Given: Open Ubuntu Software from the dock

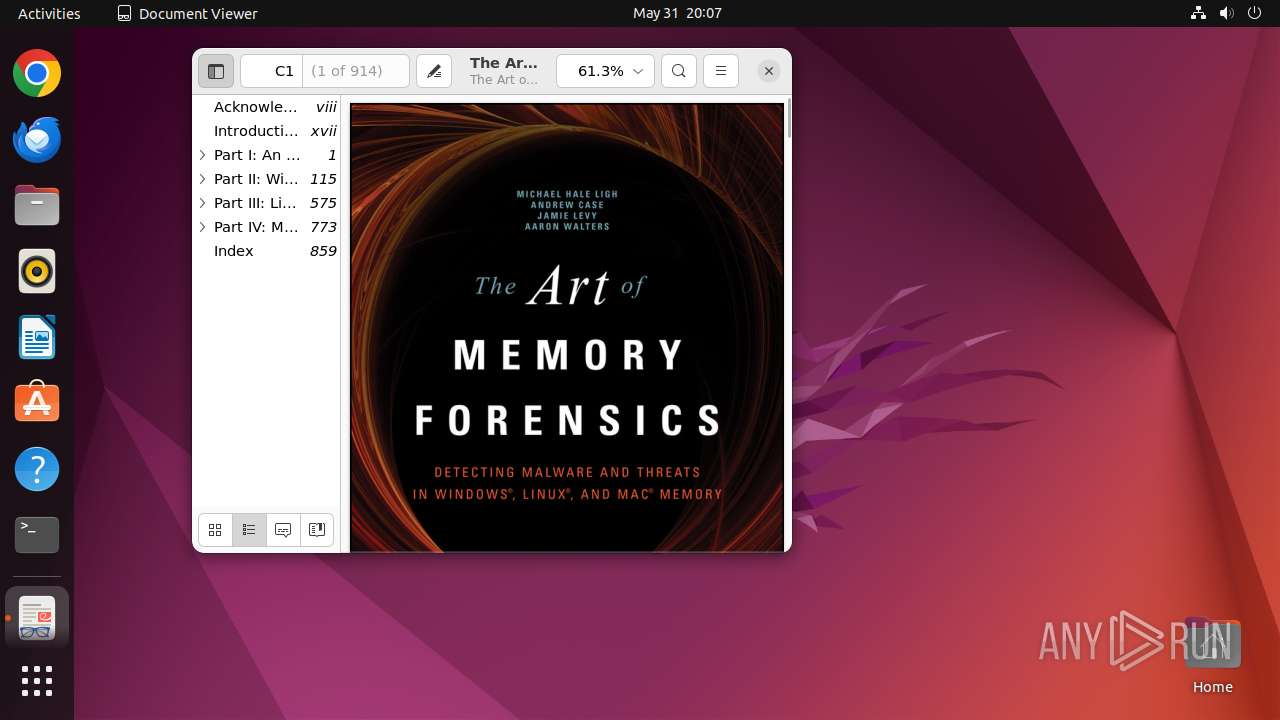Looking at the screenshot, I should point(37,403).
